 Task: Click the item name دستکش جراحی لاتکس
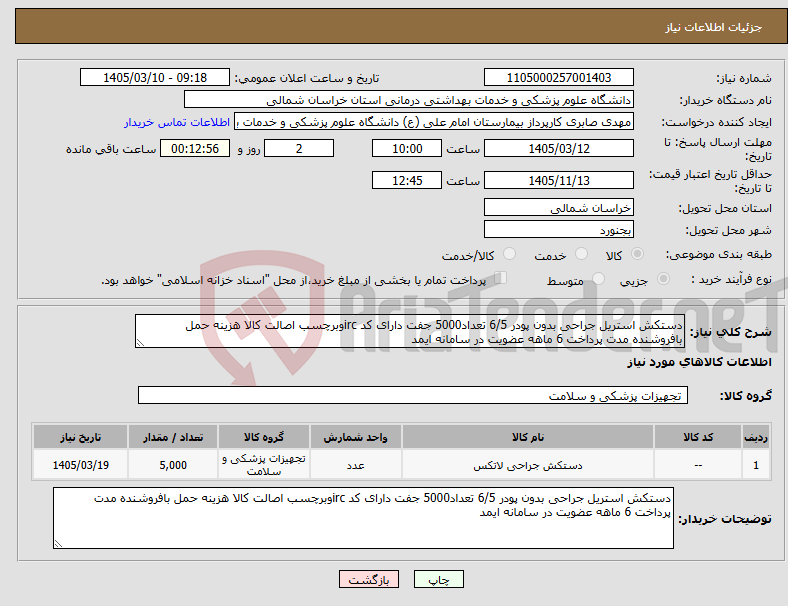click(x=528, y=465)
